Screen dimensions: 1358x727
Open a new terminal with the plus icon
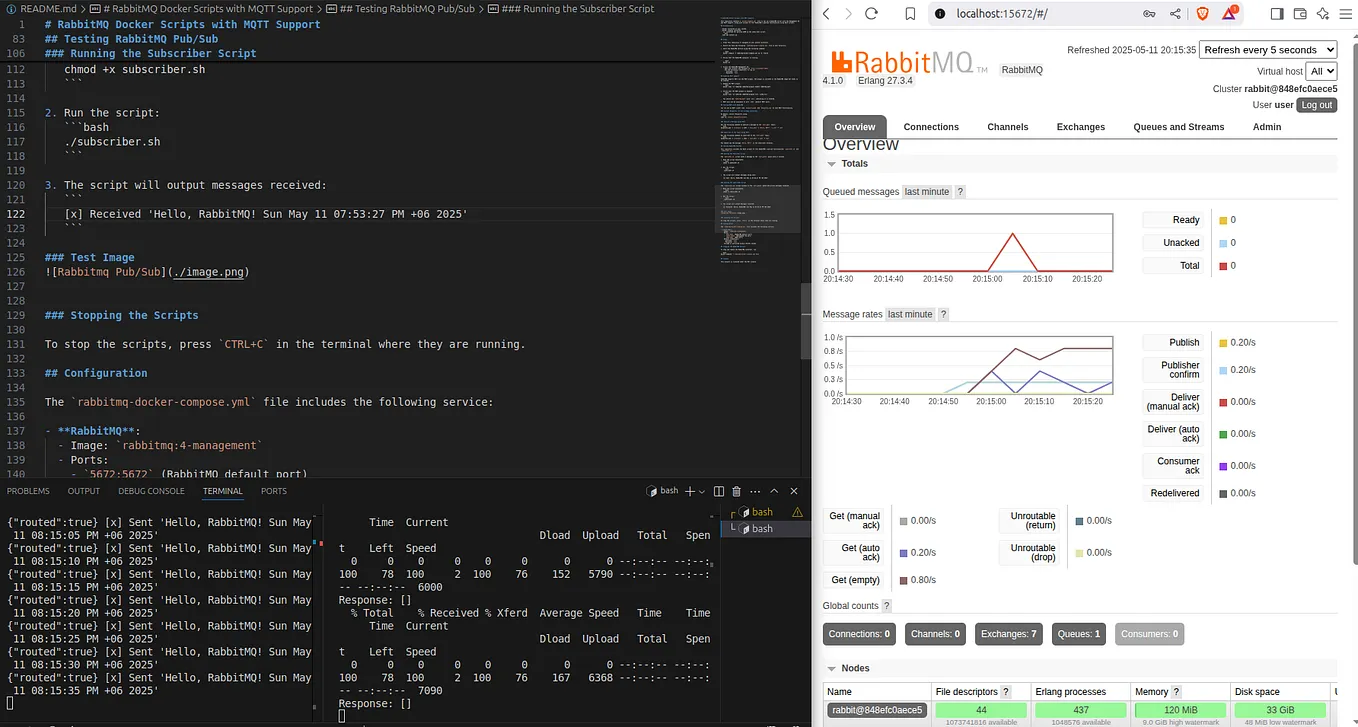click(x=690, y=491)
